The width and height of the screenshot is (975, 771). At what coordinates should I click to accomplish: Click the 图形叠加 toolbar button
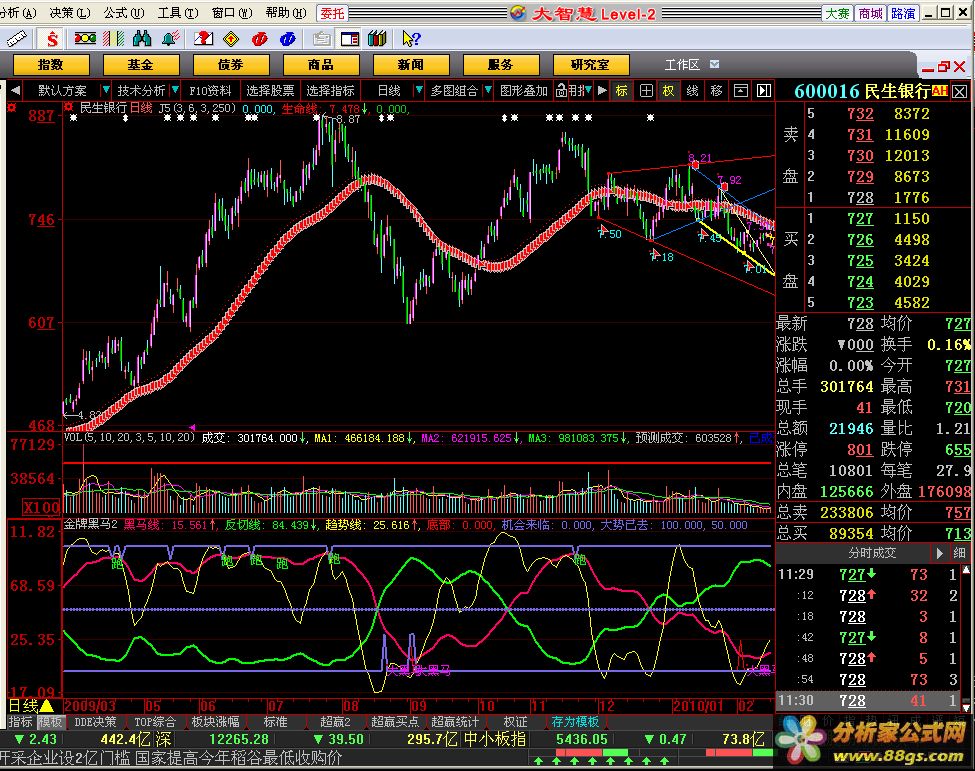pos(524,91)
